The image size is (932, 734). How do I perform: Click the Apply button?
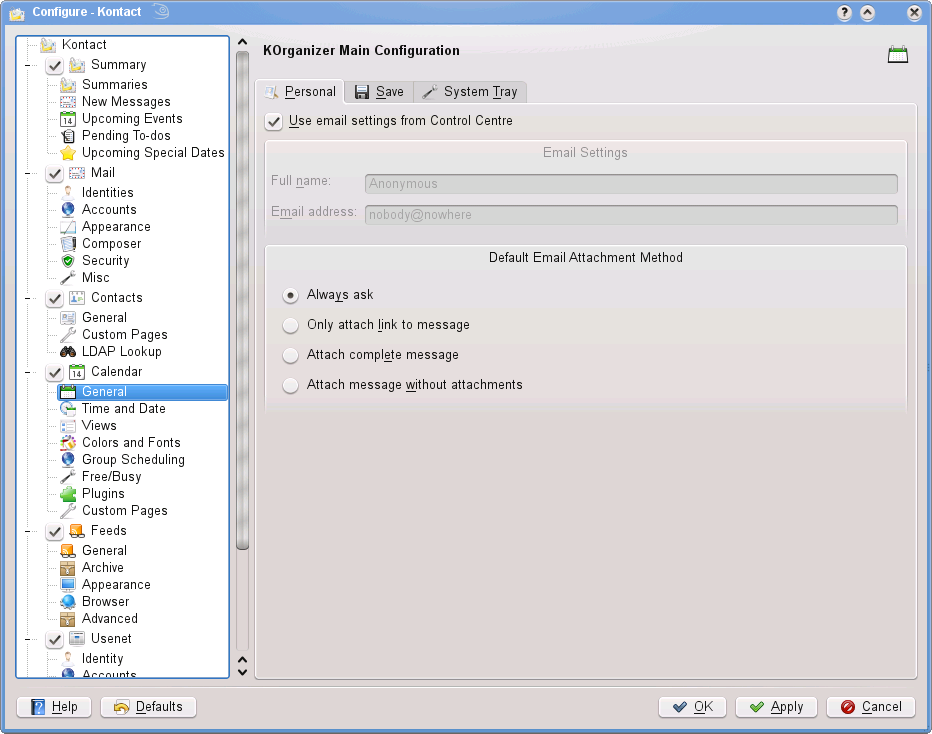tap(776, 707)
